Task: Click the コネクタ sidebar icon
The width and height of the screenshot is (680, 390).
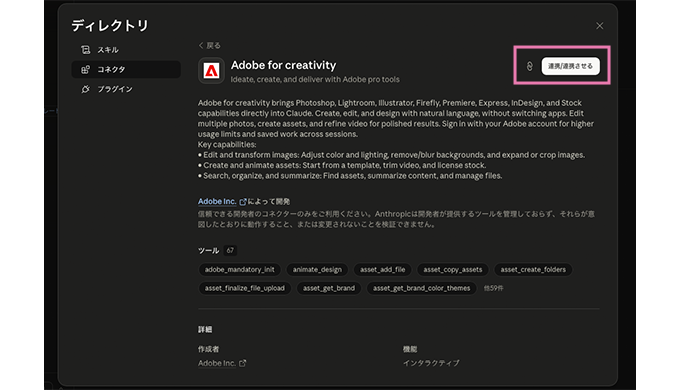Action: point(85,69)
